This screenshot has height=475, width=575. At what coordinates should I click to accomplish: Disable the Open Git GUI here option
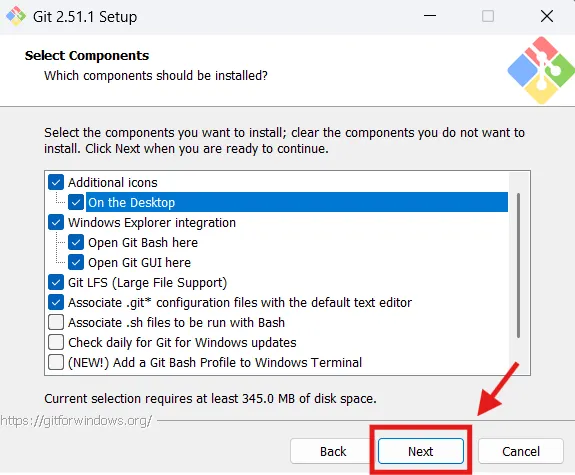coord(76,263)
